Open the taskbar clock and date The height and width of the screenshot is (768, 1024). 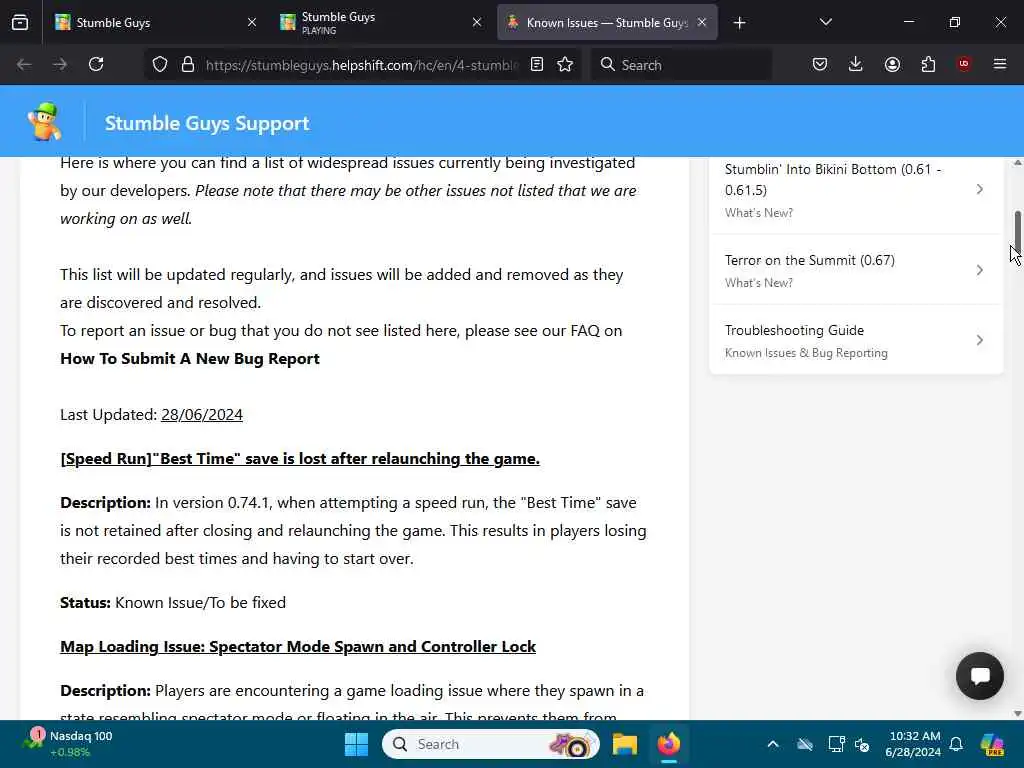click(914, 744)
